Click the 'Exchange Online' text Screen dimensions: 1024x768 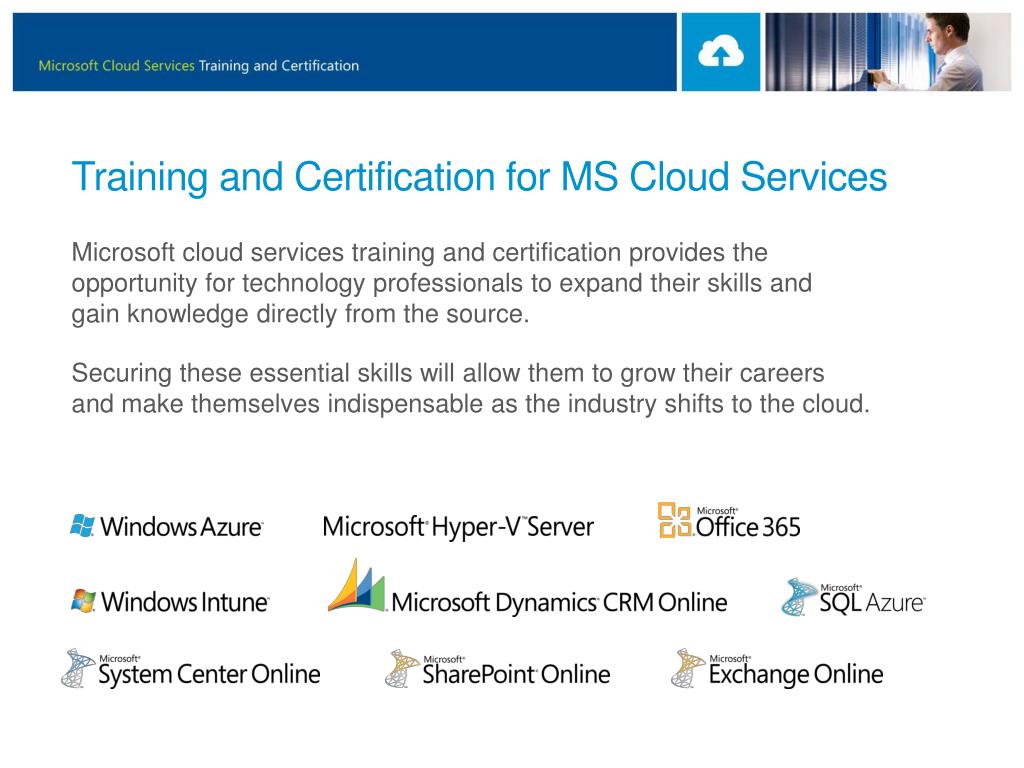(x=796, y=675)
